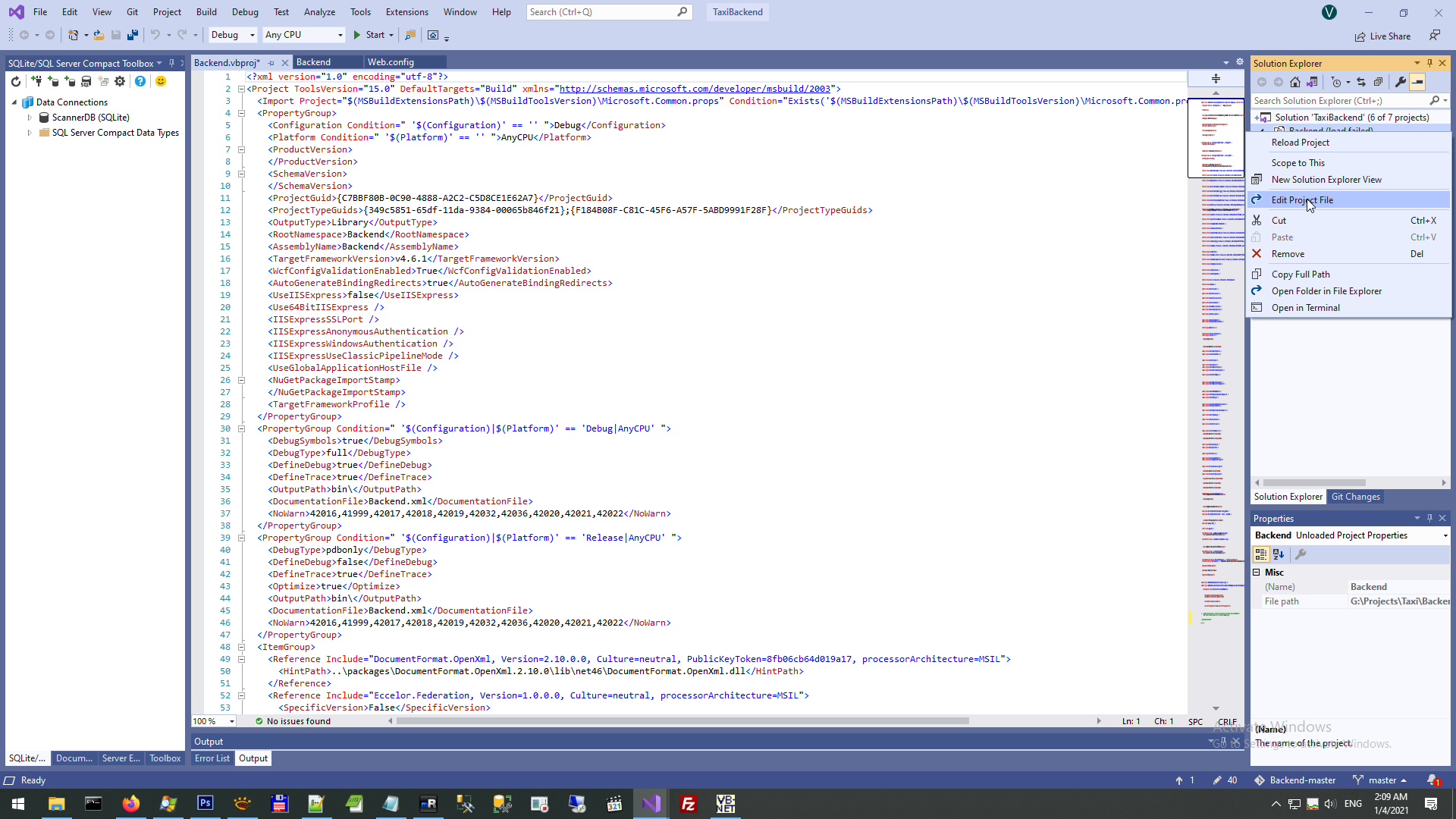Open the SQL Toolbox help question-mark icon
The image size is (1456, 819).
pos(140,82)
